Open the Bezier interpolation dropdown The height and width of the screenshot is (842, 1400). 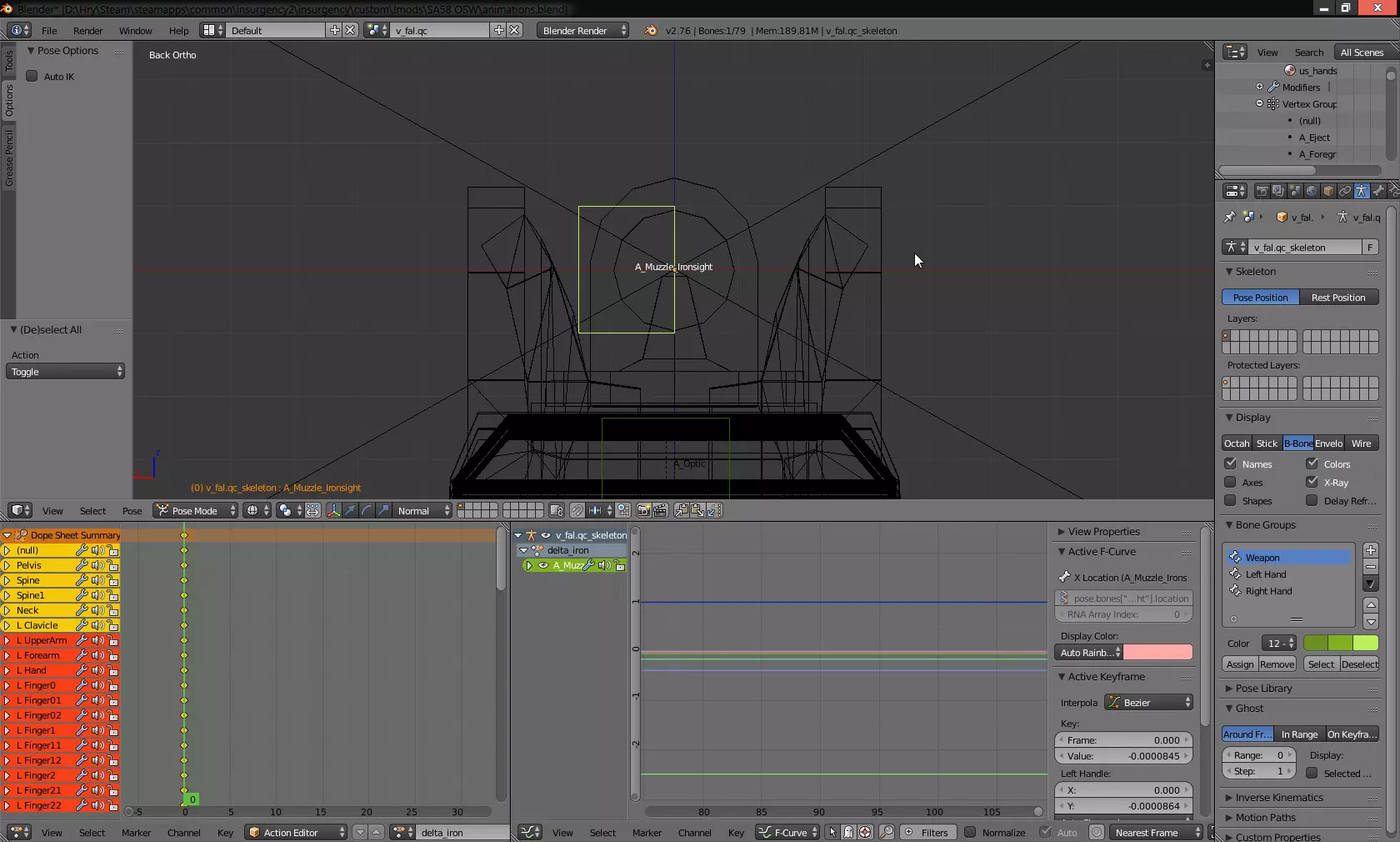tap(1148, 703)
